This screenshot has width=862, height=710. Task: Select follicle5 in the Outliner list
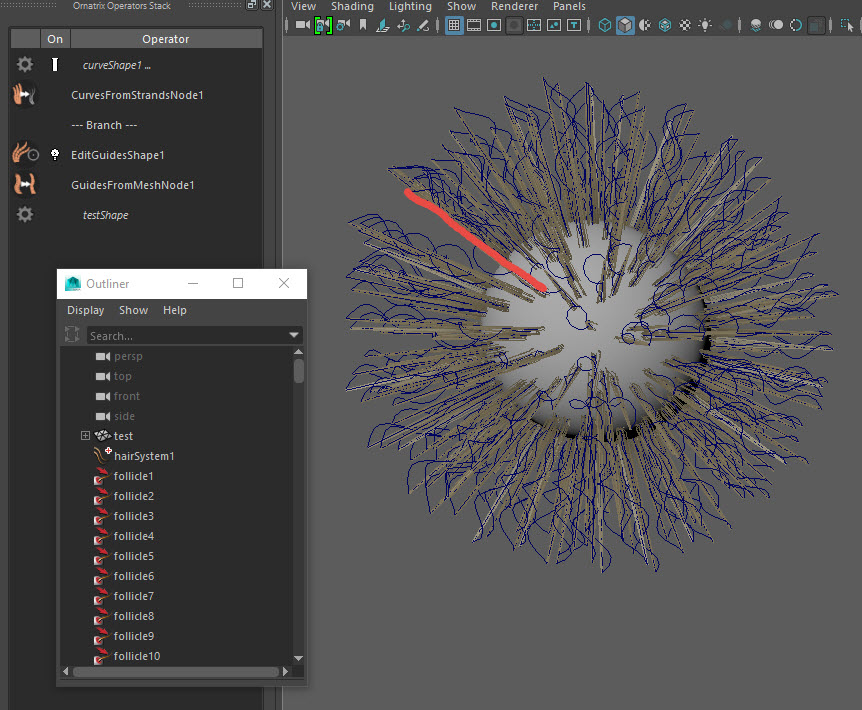[133, 556]
